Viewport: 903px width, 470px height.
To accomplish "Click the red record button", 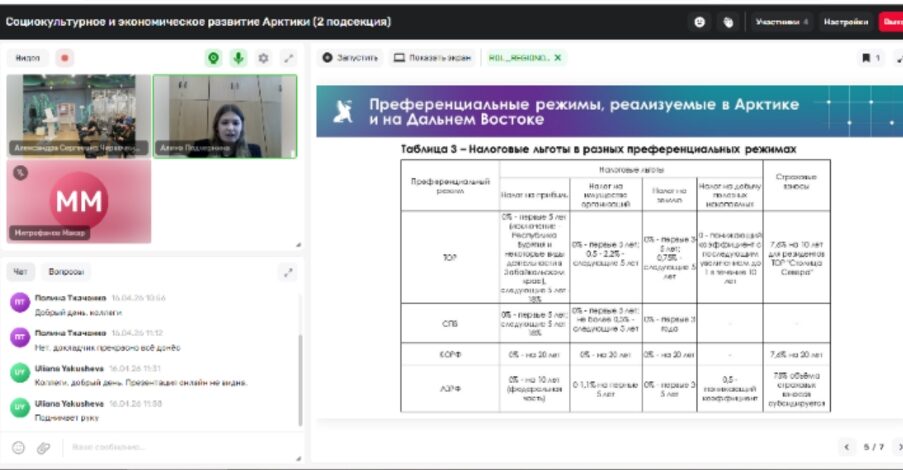I will pyautogui.click(x=64, y=58).
